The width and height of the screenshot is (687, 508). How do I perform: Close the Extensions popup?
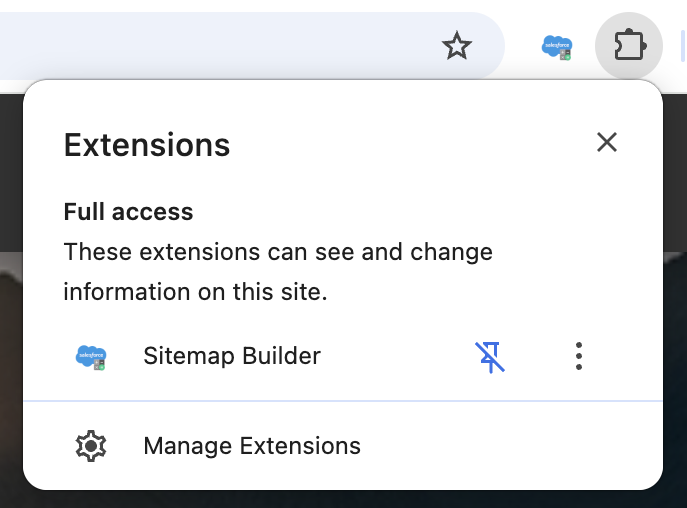[607, 142]
